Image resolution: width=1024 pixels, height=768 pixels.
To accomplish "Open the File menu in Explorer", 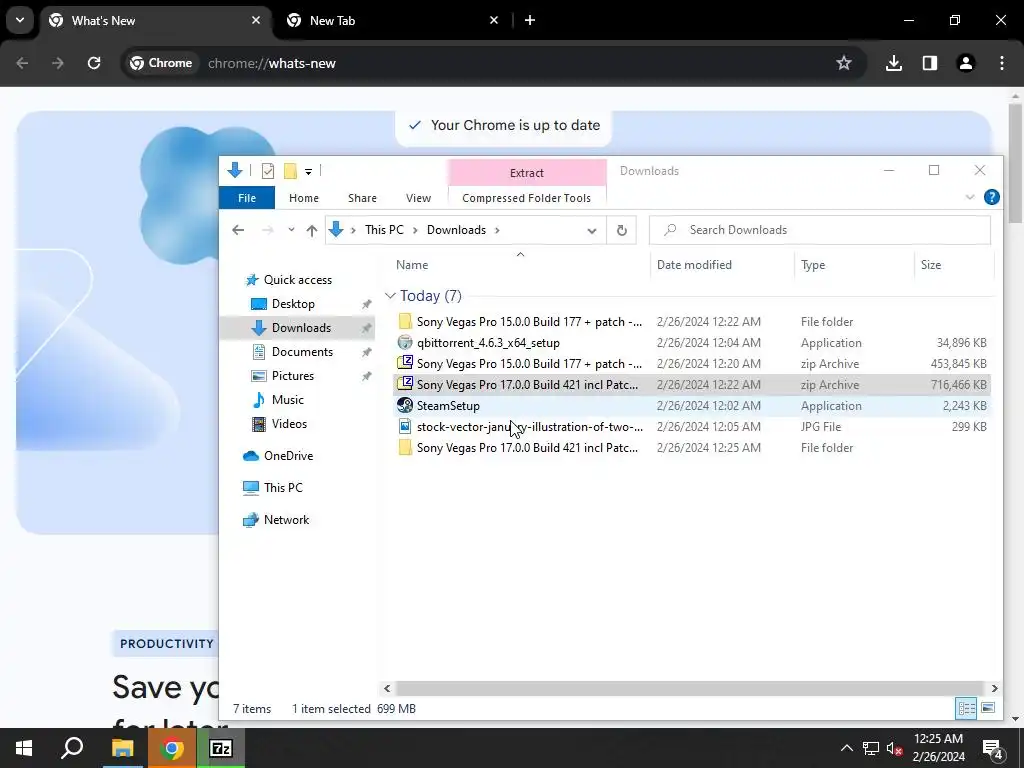I will click(247, 198).
